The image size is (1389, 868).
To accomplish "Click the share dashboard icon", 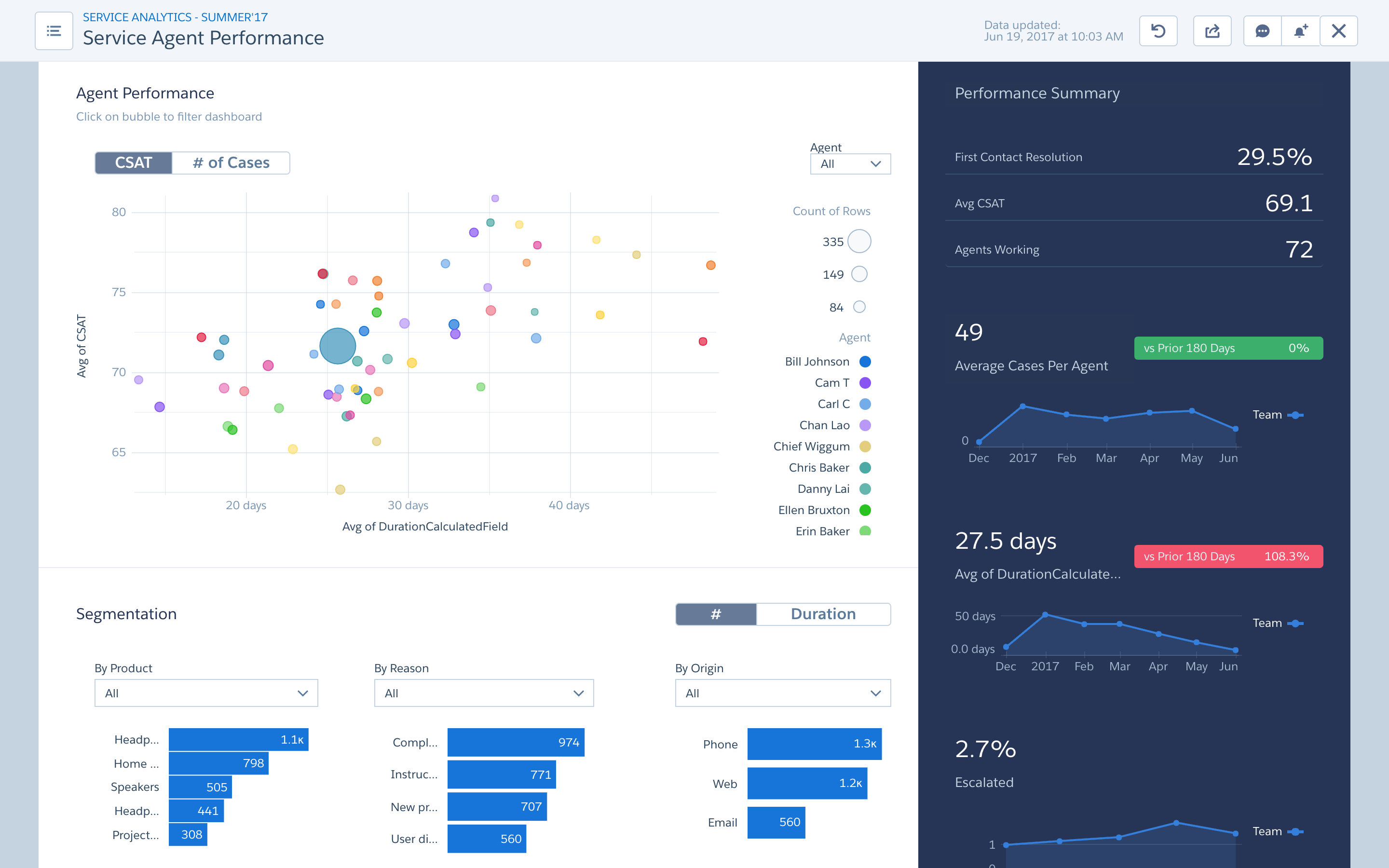I will [x=1212, y=31].
